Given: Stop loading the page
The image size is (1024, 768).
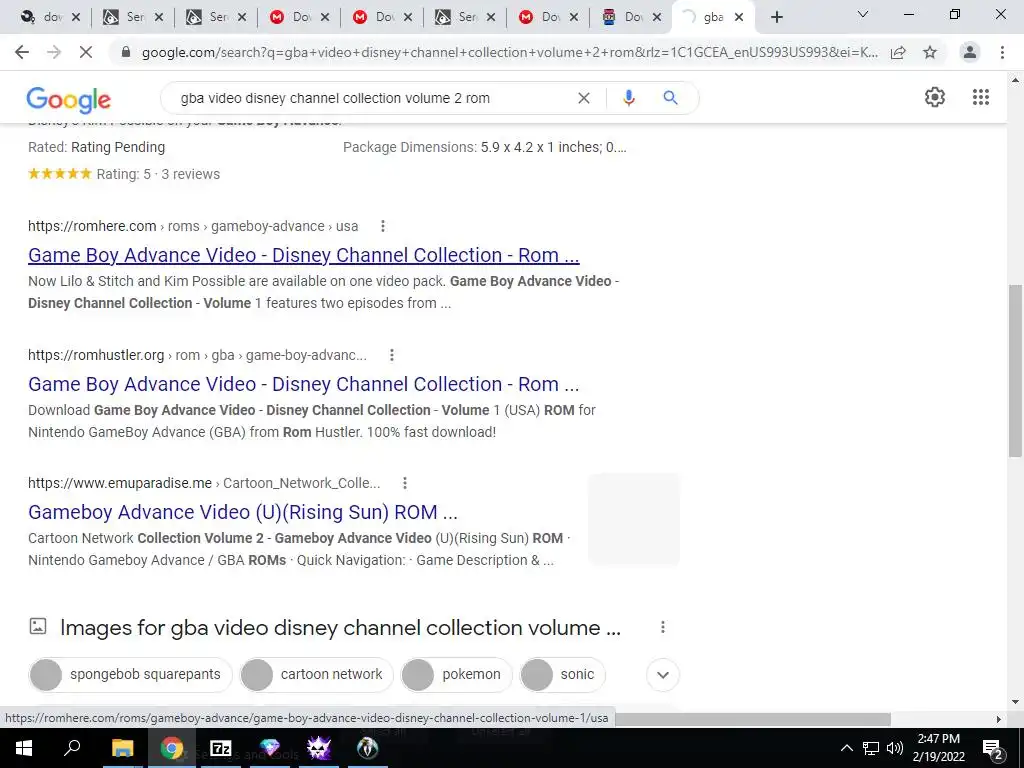Looking at the screenshot, I should 86,52.
